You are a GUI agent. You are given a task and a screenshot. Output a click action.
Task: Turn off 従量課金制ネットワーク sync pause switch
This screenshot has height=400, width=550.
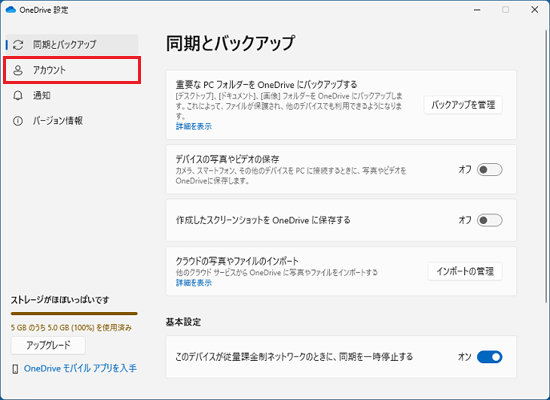pyautogui.click(x=490, y=357)
